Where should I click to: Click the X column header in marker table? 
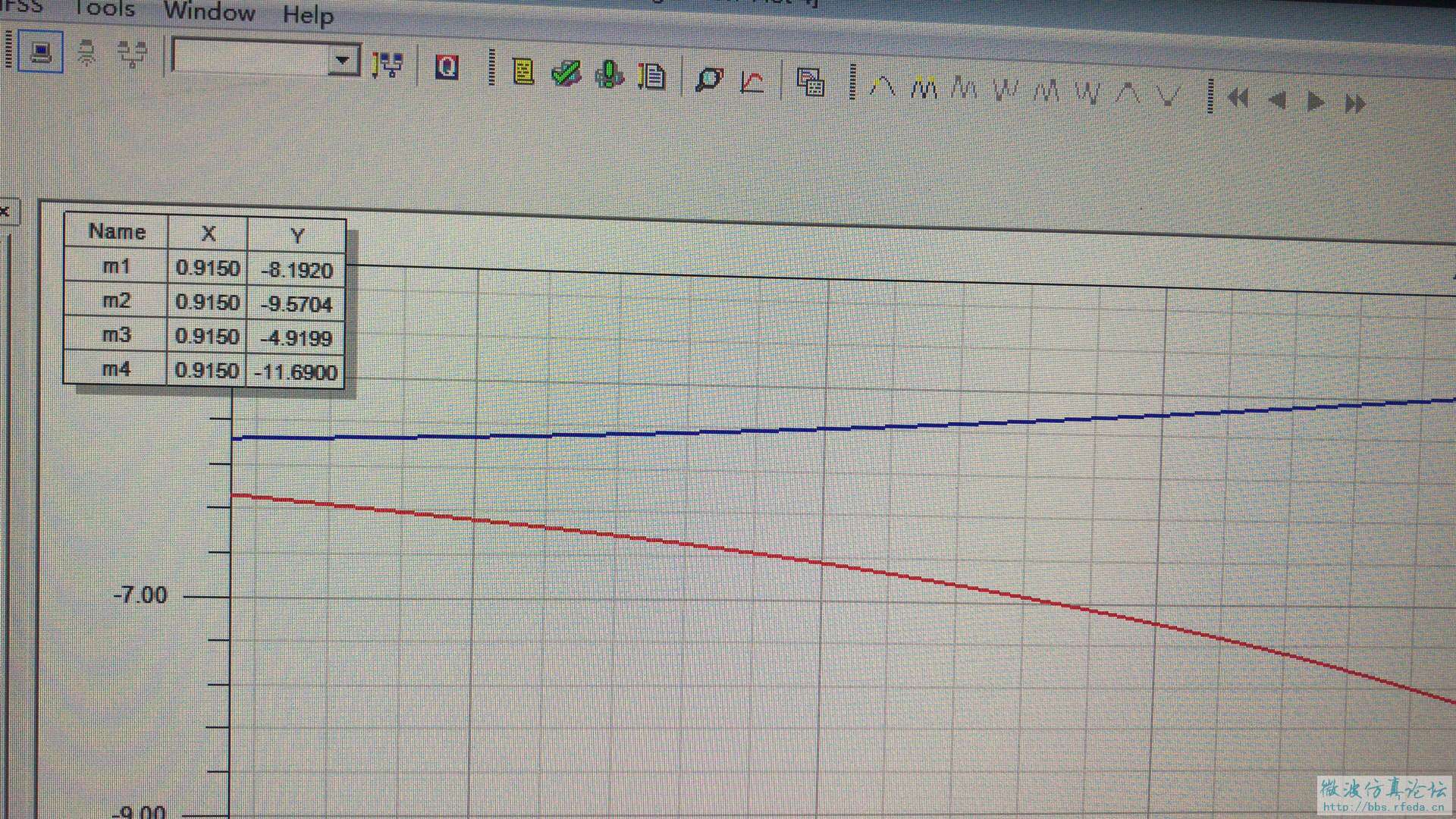[x=208, y=234]
